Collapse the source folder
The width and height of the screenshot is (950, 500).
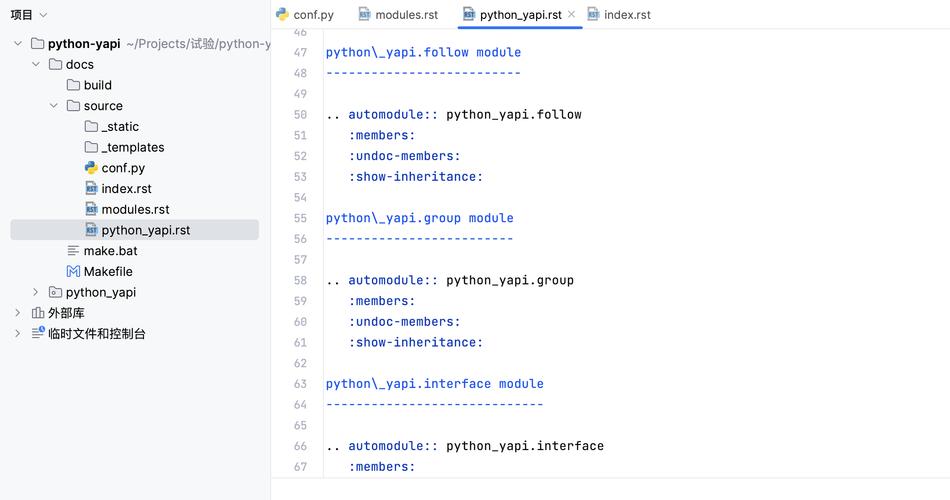tap(54, 105)
